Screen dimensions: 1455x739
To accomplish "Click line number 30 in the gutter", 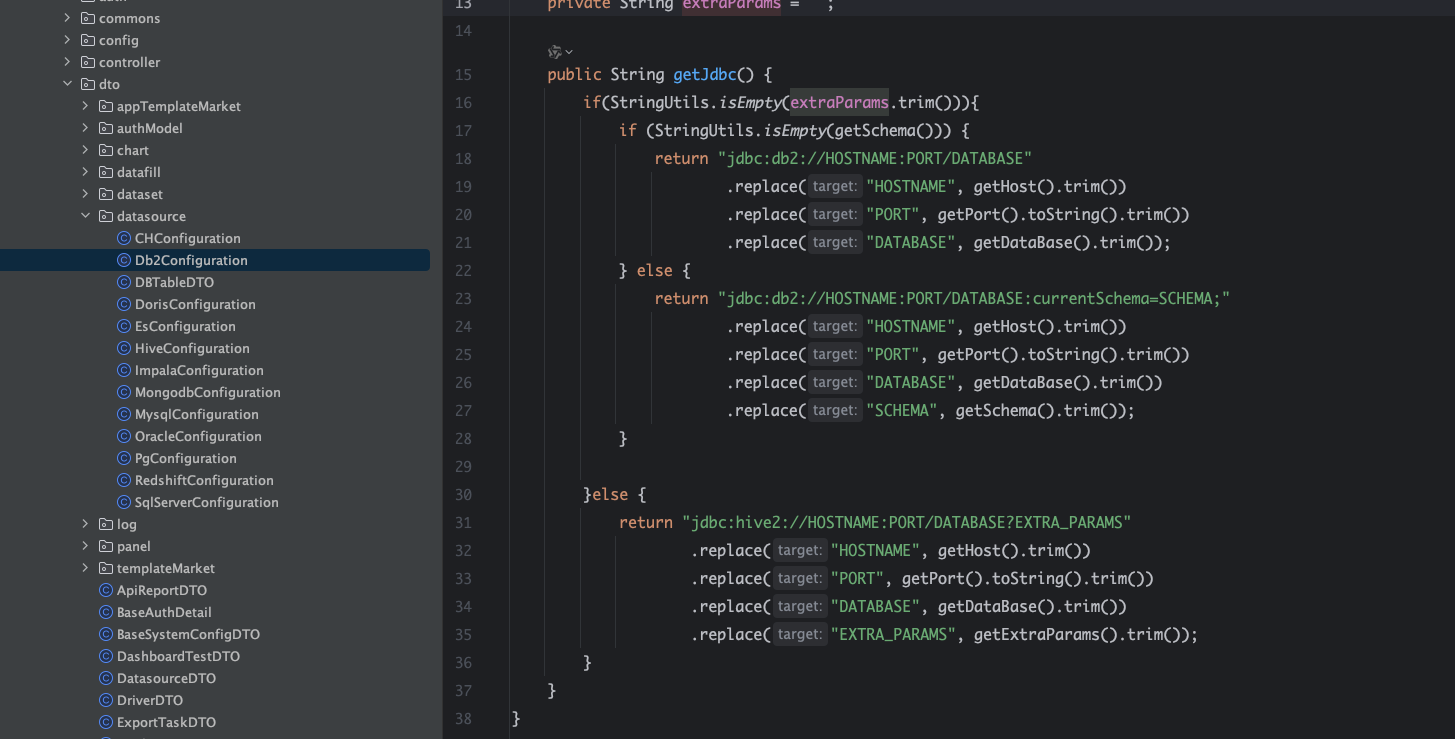I will 463,495.
